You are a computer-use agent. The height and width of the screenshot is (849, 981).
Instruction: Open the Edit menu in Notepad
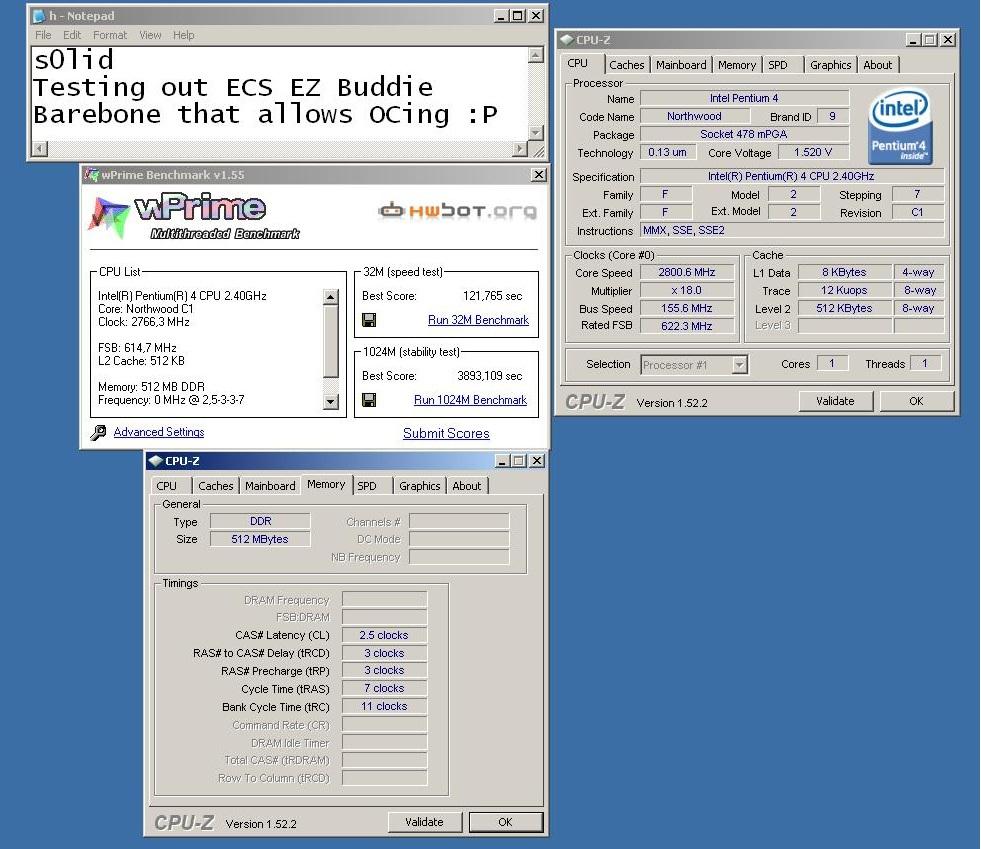72,35
